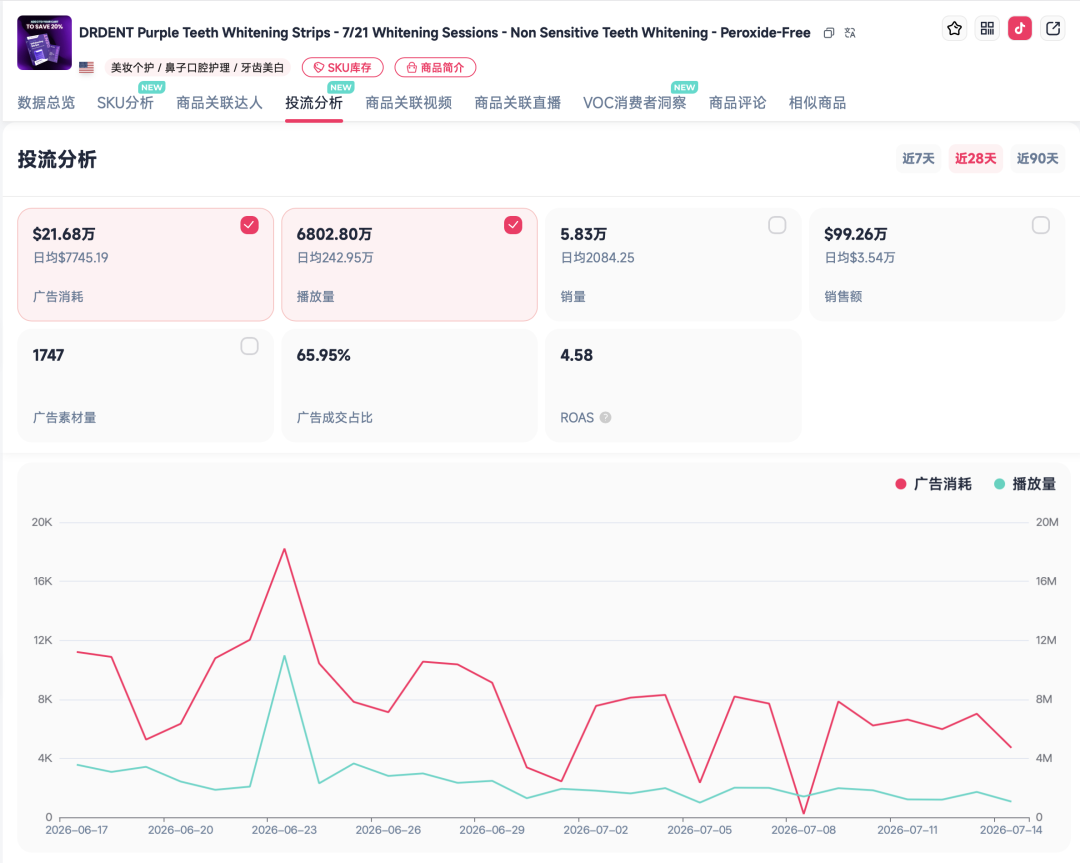
Task: Uncheck the 广告消耗 metric checkbox
Action: 249,225
